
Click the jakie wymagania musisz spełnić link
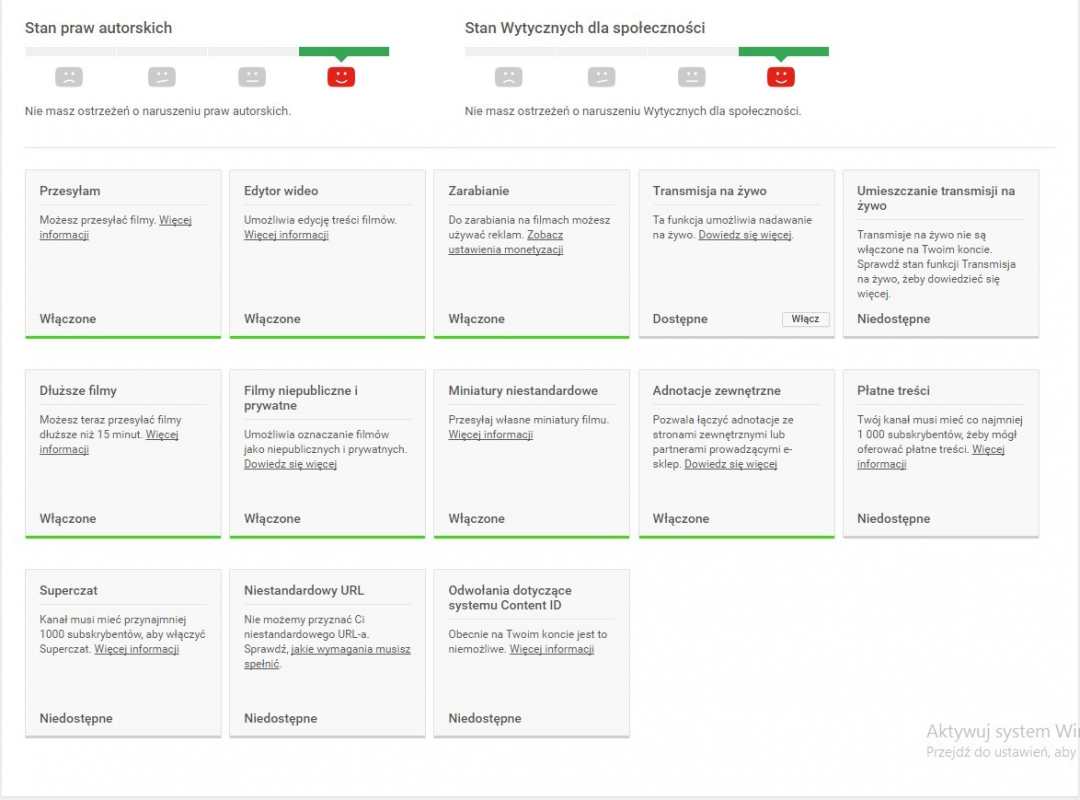[x=350, y=649]
